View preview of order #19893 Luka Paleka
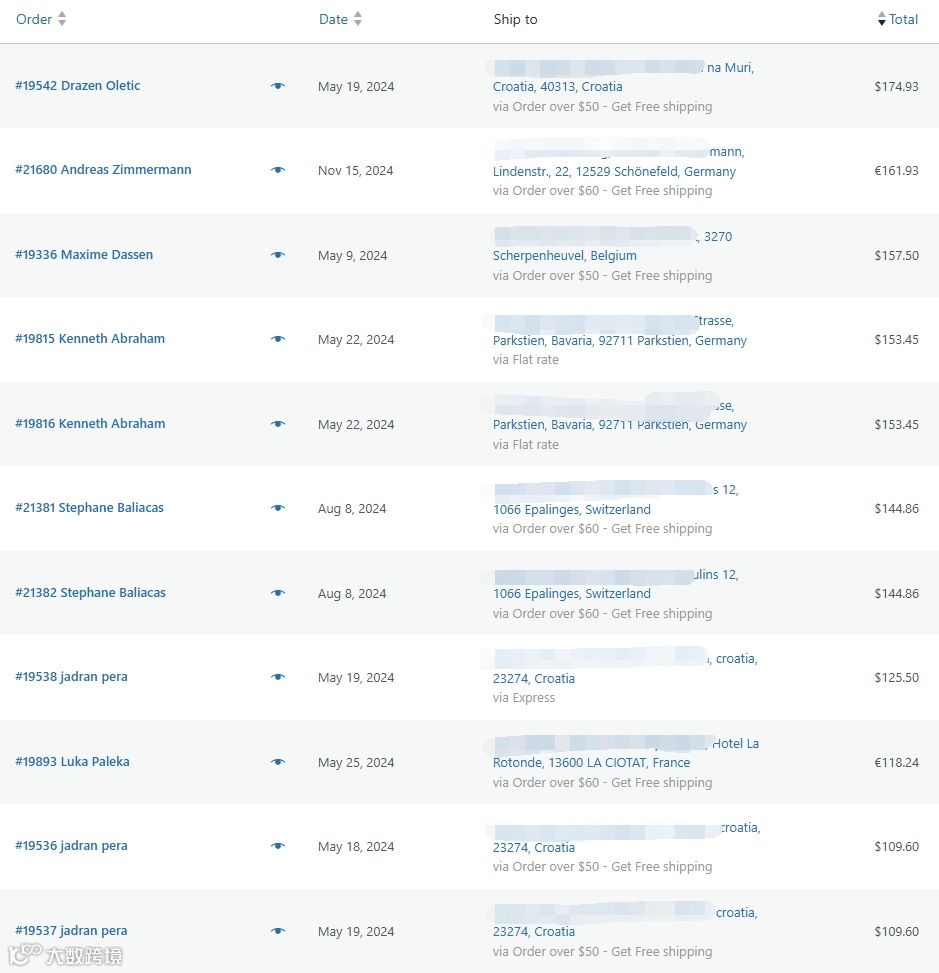The image size is (939, 973). (x=278, y=761)
